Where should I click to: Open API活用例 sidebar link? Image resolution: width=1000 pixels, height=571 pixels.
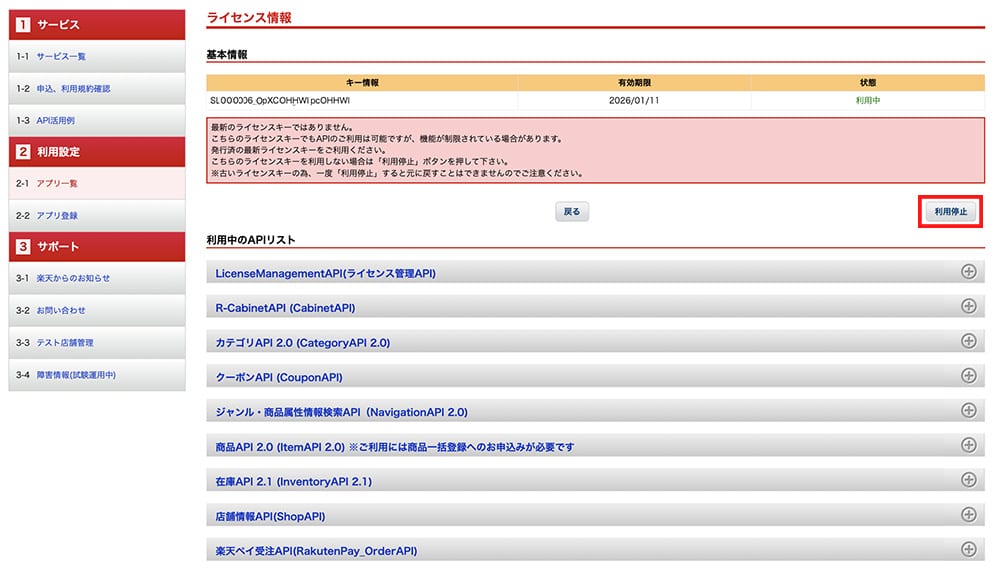(55, 121)
